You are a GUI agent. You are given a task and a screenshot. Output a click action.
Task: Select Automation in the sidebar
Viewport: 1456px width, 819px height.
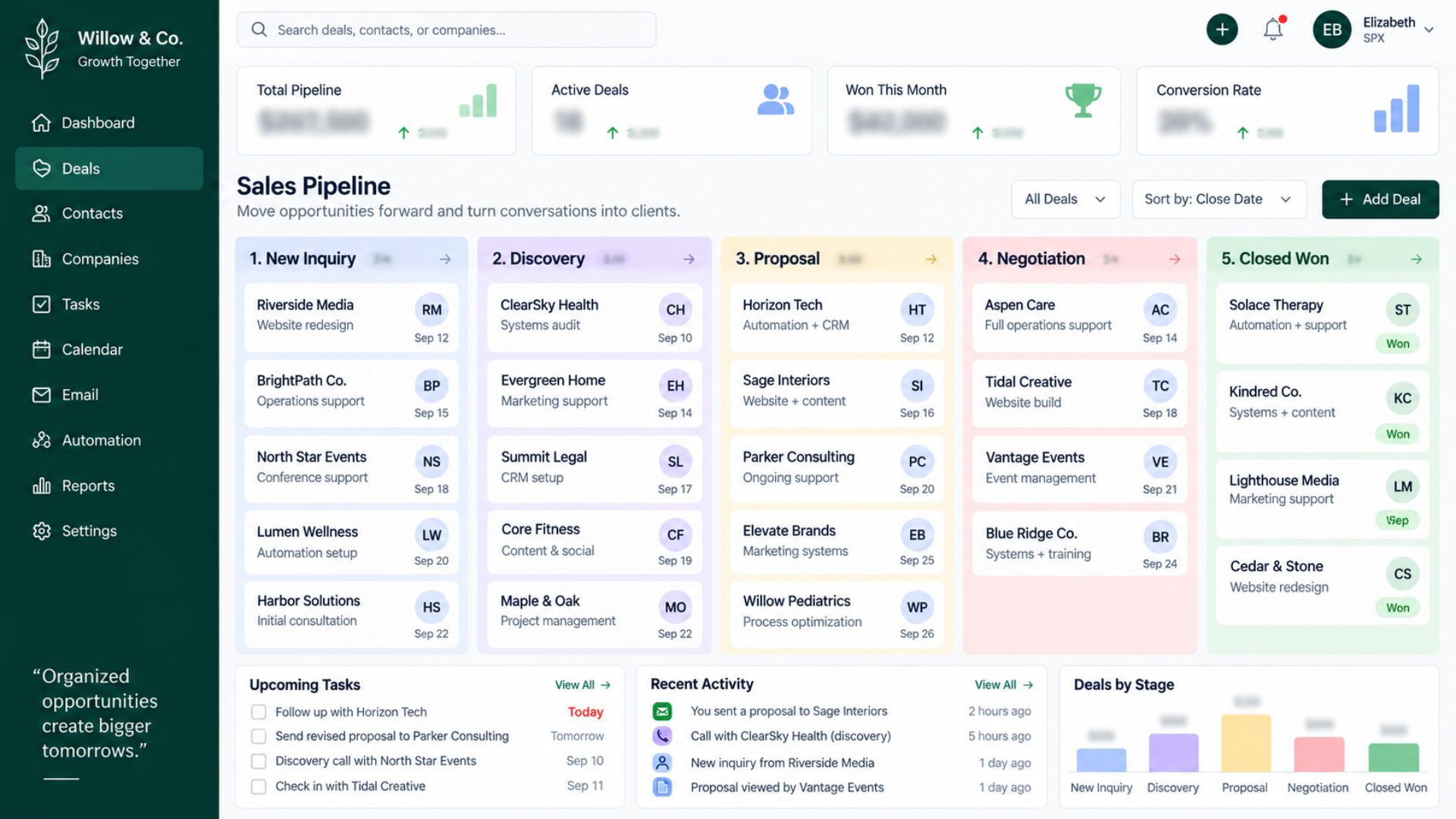pos(109,441)
